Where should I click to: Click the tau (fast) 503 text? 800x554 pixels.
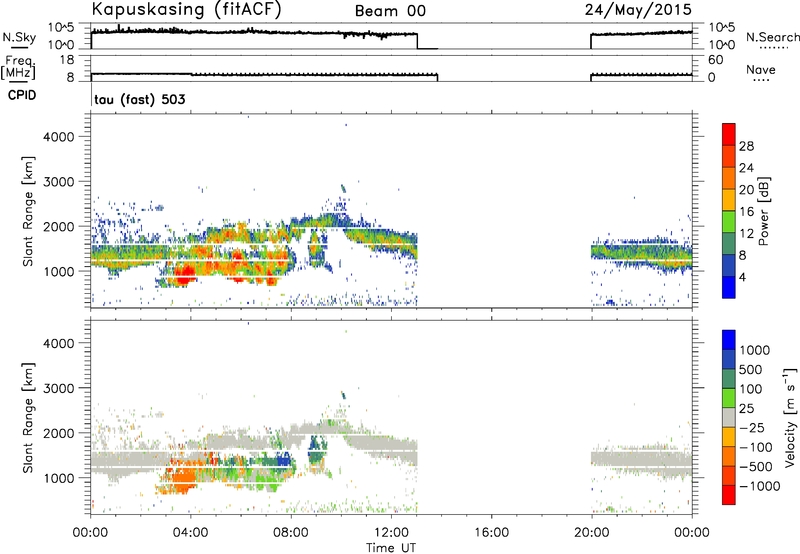pyautogui.click(x=140, y=99)
